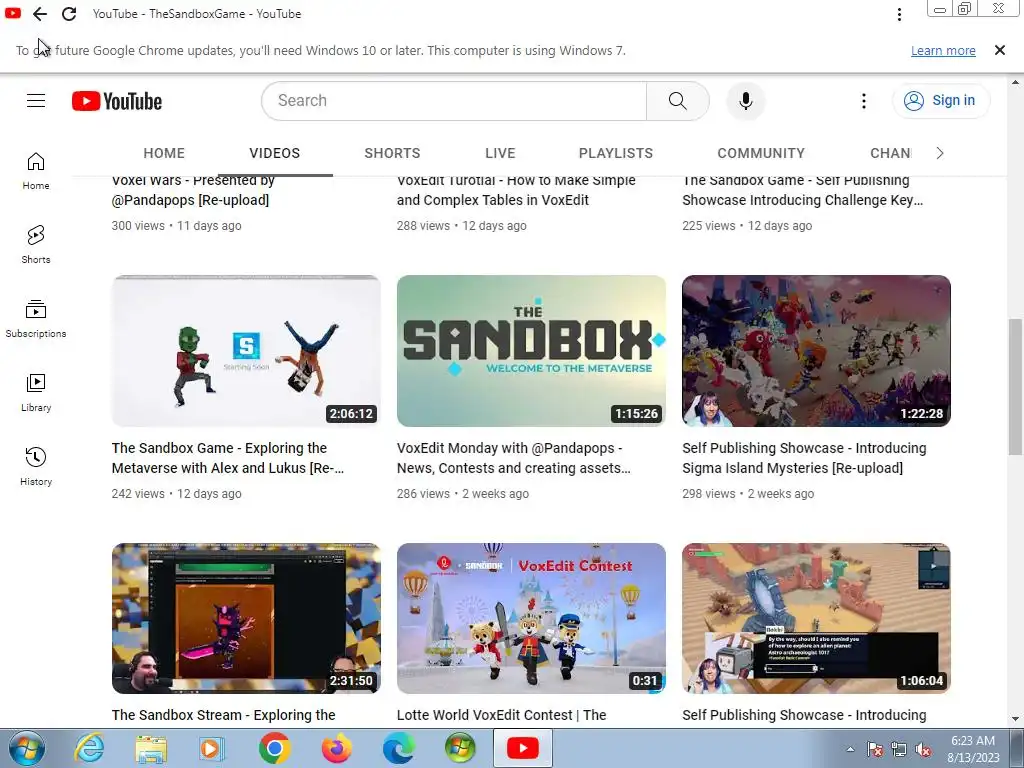The height and width of the screenshot is (768, 1024).
Task: Click title 'The Sandbox Game - Exploring the Metaverse'
Action: point(227,458)
